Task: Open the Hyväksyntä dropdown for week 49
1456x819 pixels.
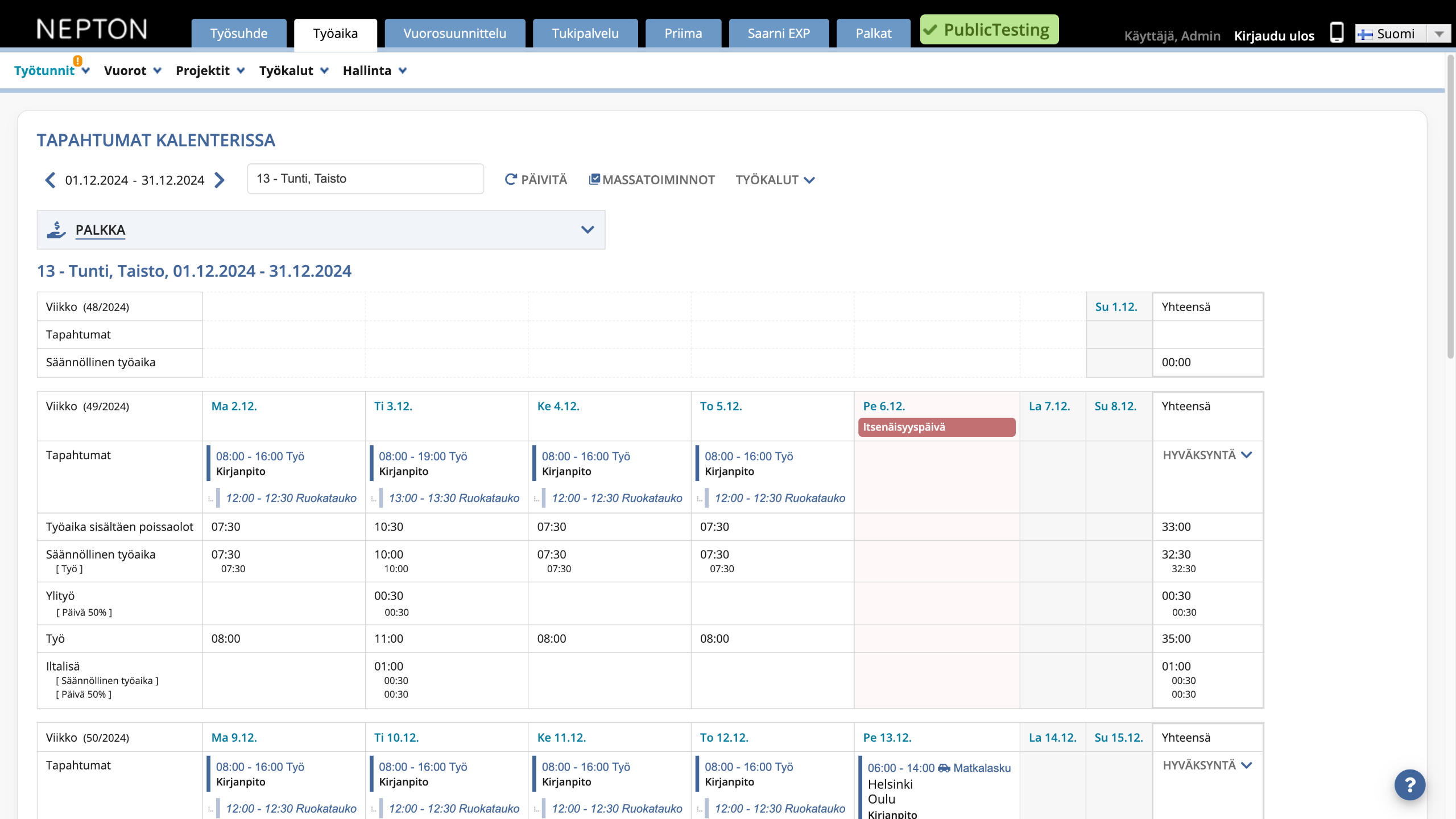Action: [x=1207, y=455]
